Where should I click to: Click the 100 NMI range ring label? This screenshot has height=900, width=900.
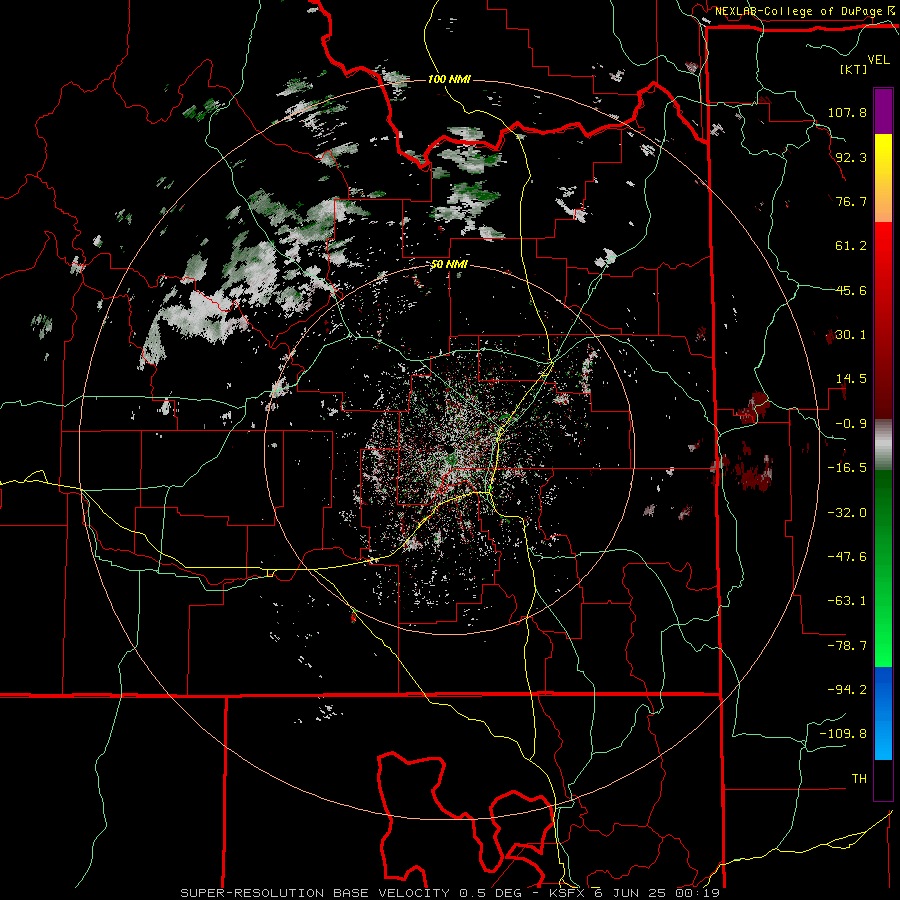click(449, 79)
